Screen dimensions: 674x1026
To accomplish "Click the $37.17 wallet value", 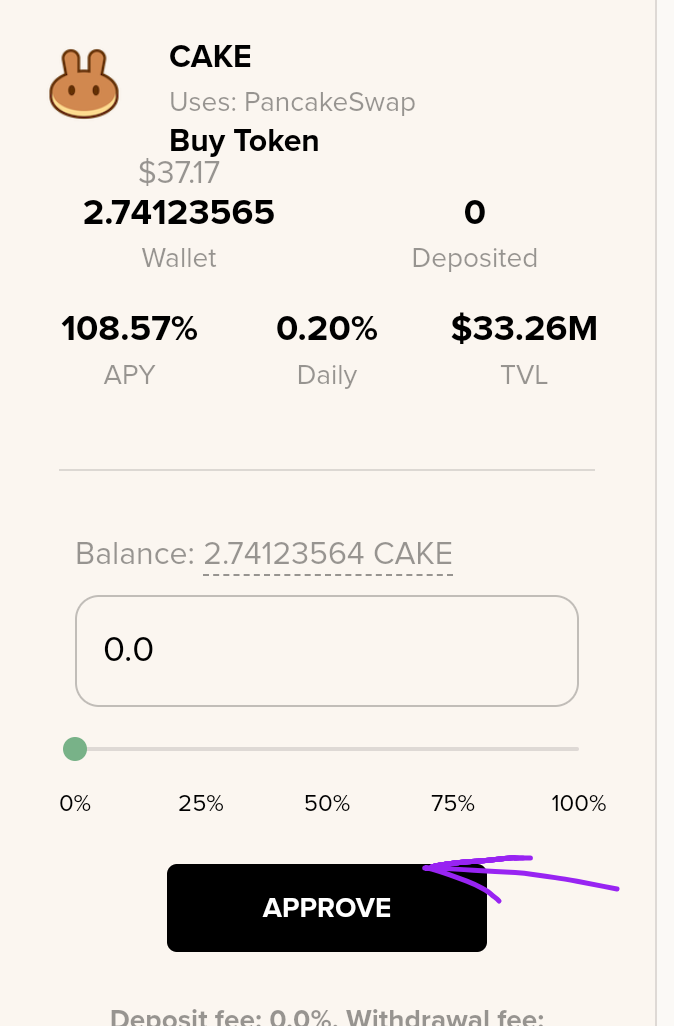I will (x=179, y=173).
